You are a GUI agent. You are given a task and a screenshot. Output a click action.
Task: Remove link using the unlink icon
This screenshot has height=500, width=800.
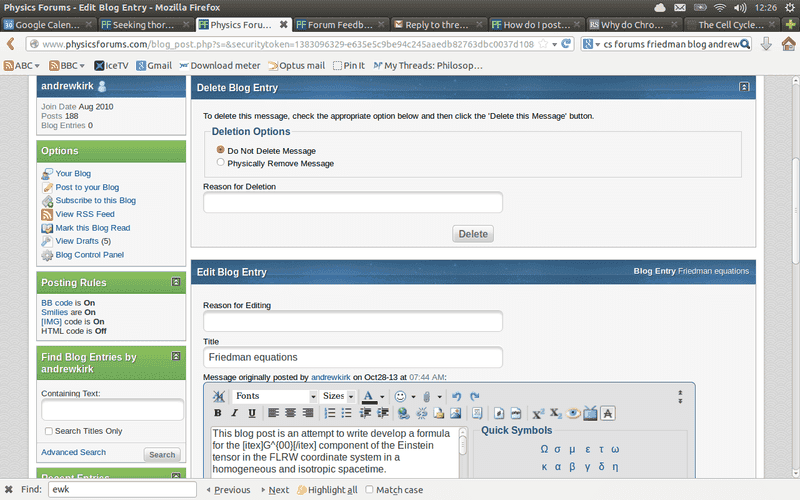click(421, 413)
